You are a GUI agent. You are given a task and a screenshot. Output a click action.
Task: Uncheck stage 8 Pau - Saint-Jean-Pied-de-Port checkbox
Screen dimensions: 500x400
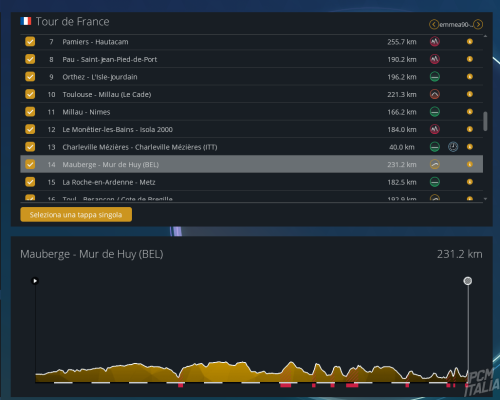[x=30, y=59]
